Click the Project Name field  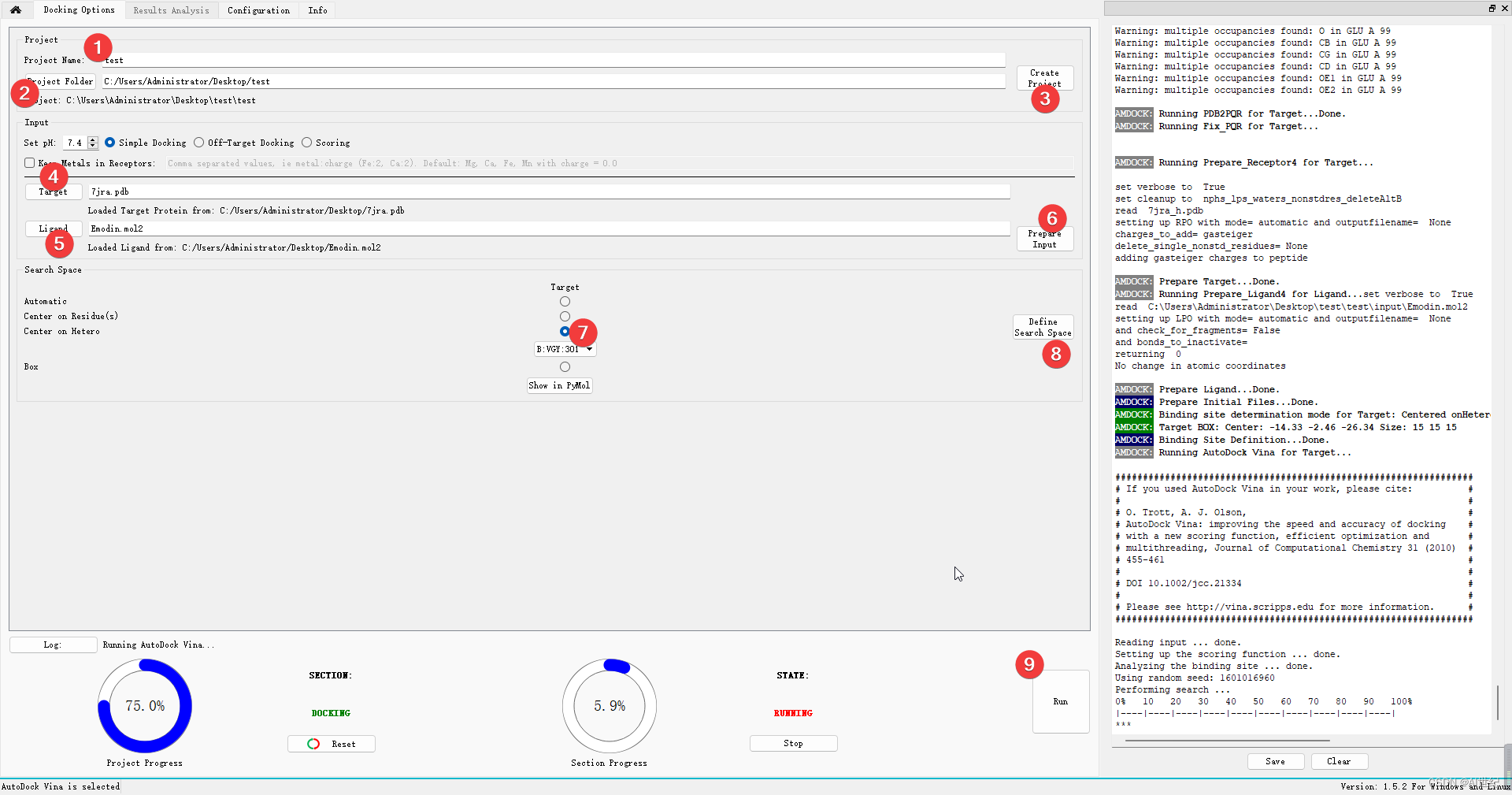[x=554, y=61]
